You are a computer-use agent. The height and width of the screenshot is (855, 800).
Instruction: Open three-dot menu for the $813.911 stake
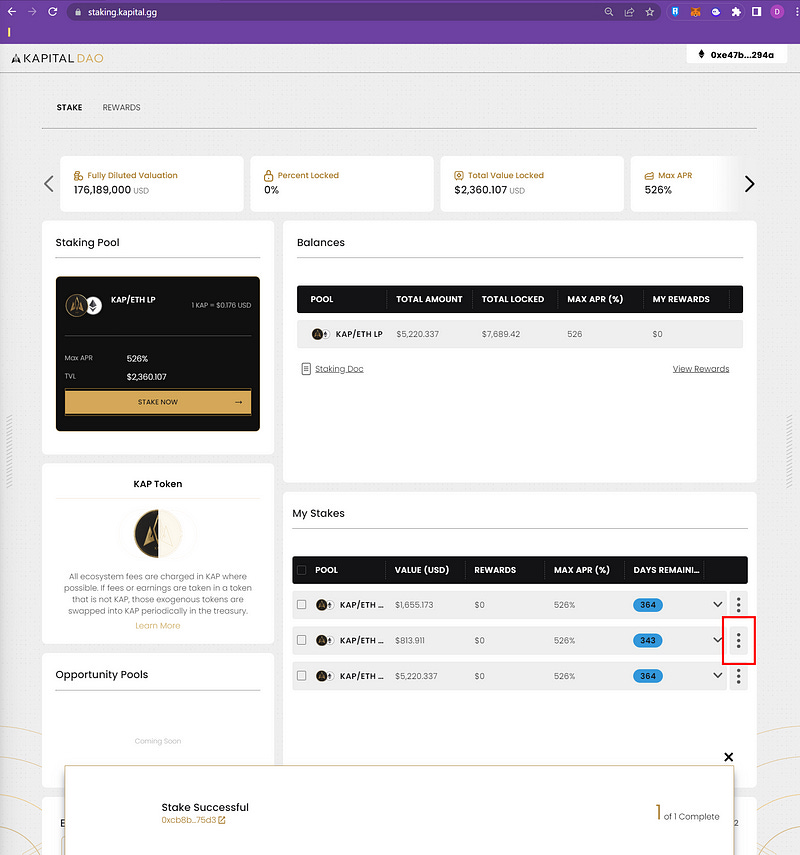click(738, 640)
